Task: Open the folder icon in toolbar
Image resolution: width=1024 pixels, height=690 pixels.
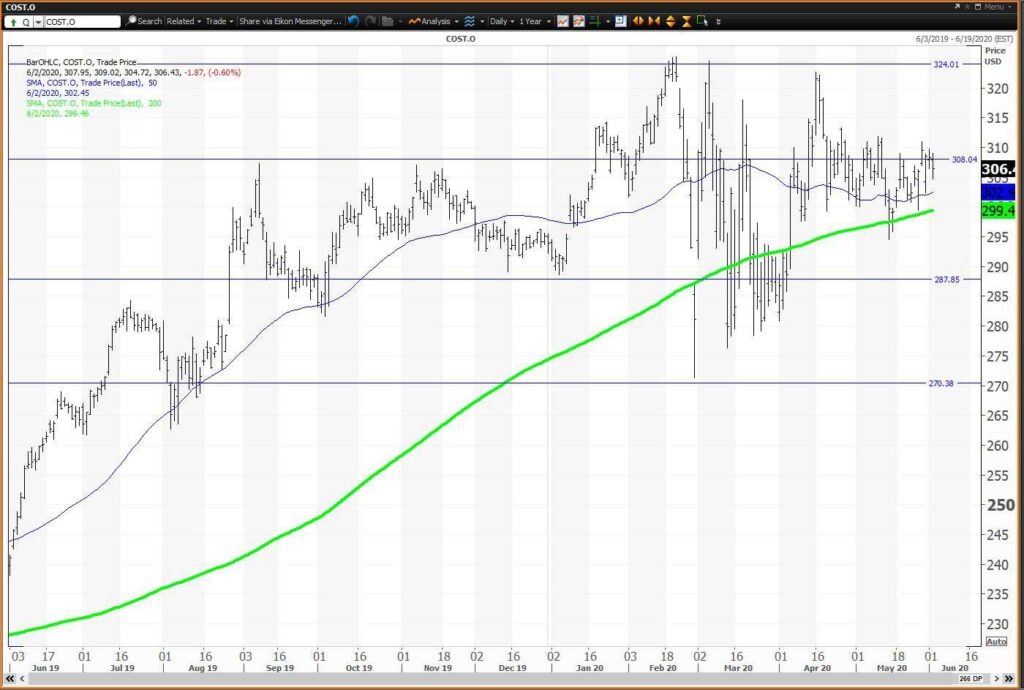Action: (387, 22)
